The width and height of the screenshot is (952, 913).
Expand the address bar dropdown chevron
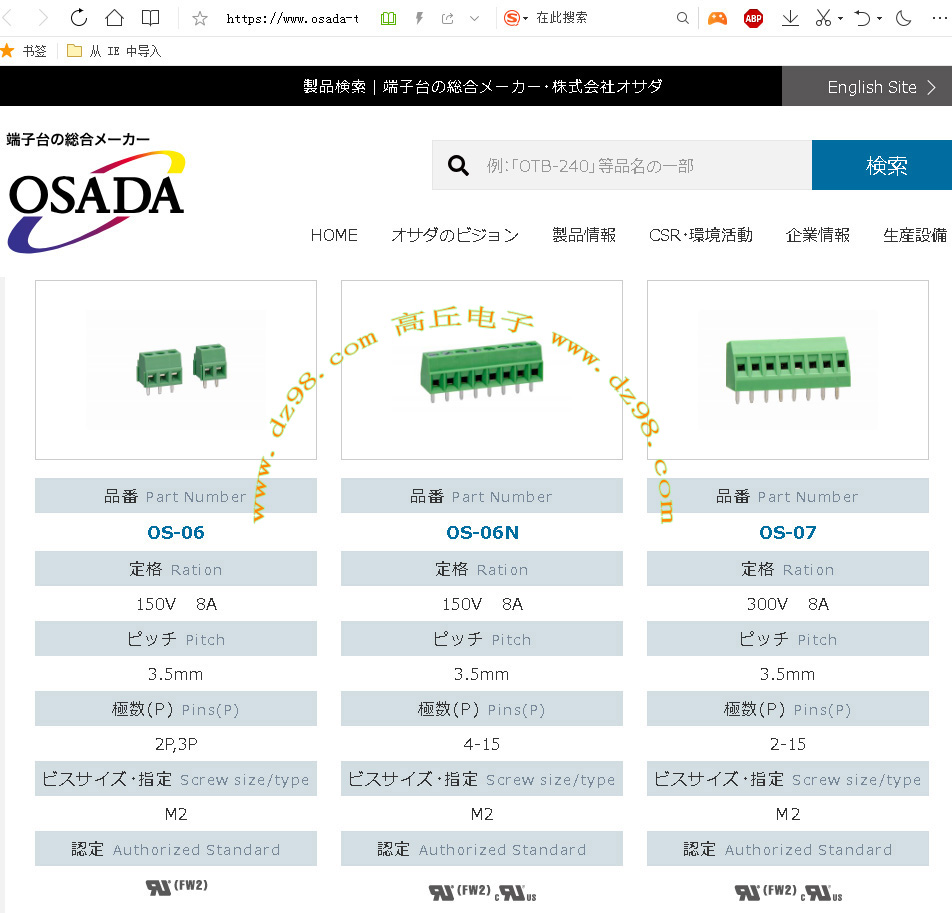pyautogui.click(x=474, y=18)
